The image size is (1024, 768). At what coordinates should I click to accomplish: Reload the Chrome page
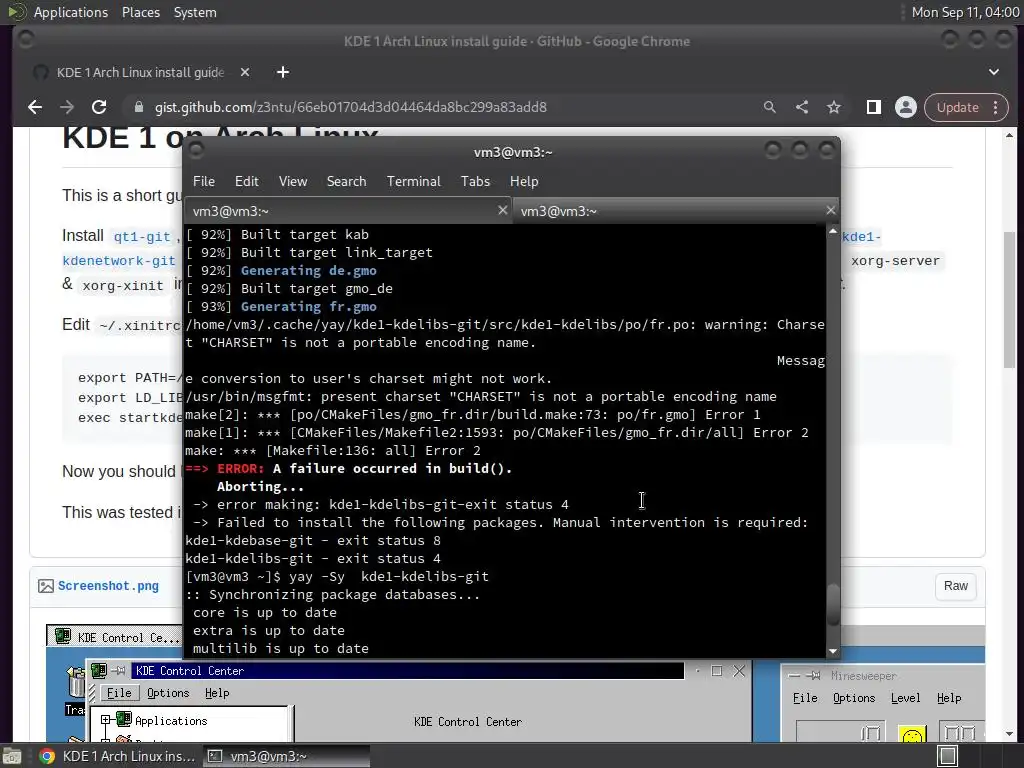point(99,107)
